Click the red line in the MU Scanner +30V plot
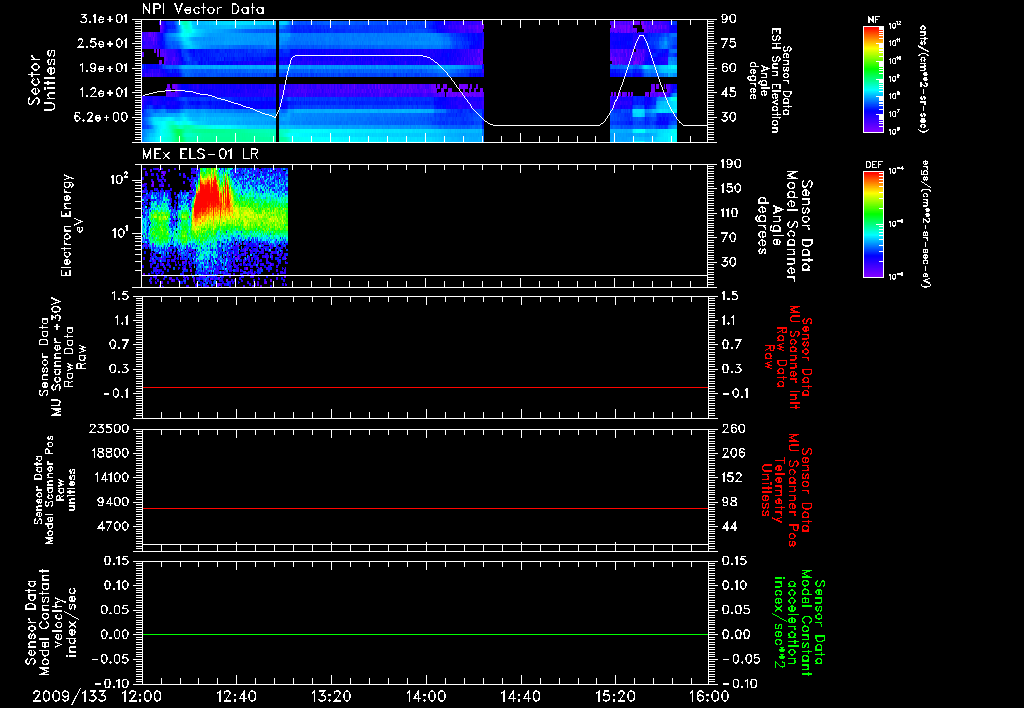The height and width of the screenshot is (708, 1024). (x=425, y=387)
